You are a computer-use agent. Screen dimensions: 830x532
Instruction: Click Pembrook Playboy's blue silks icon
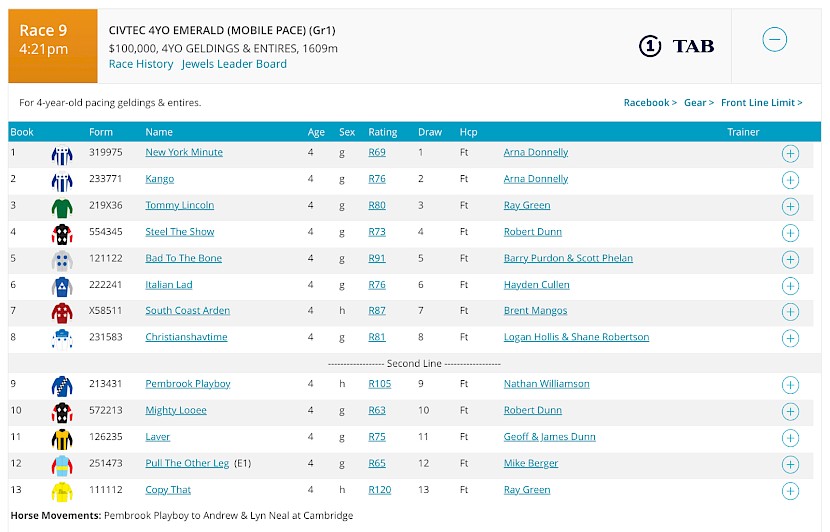pos(62,385)
